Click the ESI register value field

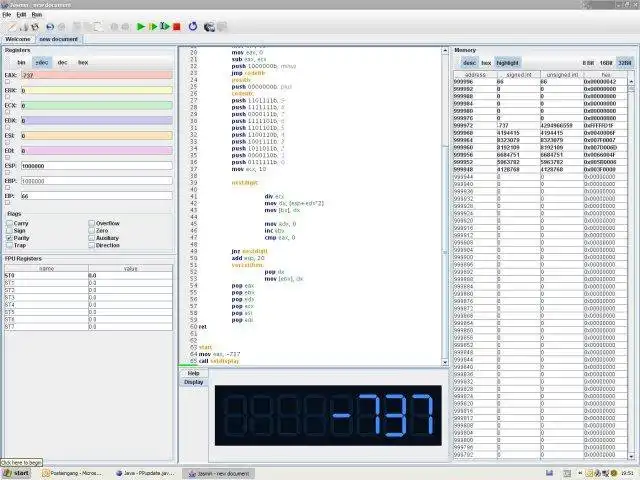pos(97,136)
